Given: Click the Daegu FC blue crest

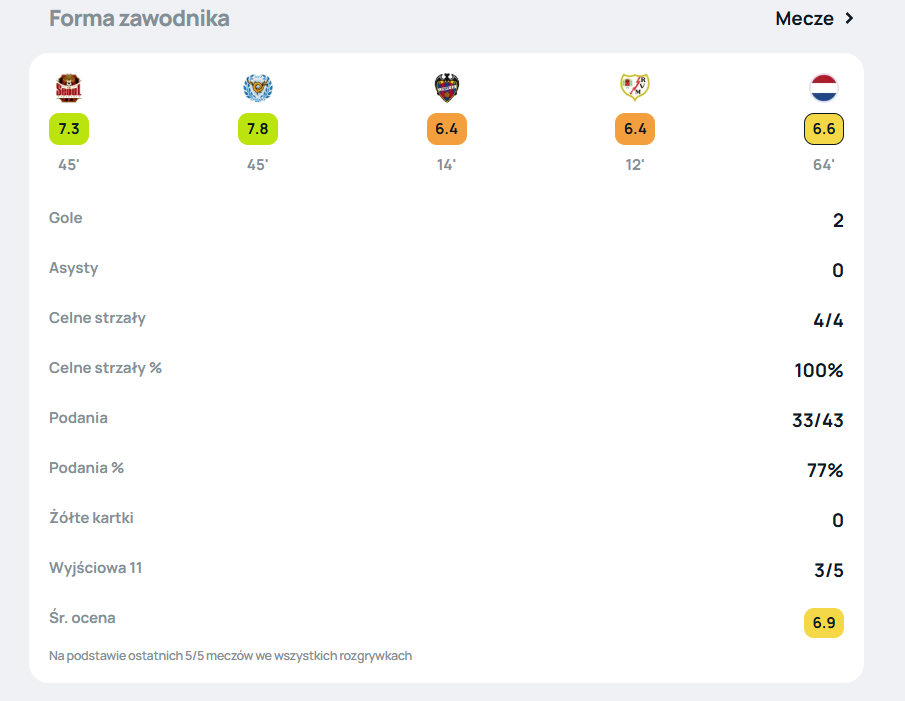Looking at the screenshot, I should 257,88.
